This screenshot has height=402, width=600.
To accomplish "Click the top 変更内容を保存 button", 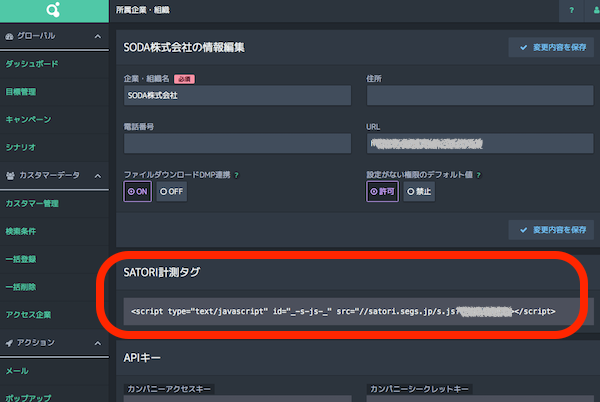I will [x=551, y=47].
